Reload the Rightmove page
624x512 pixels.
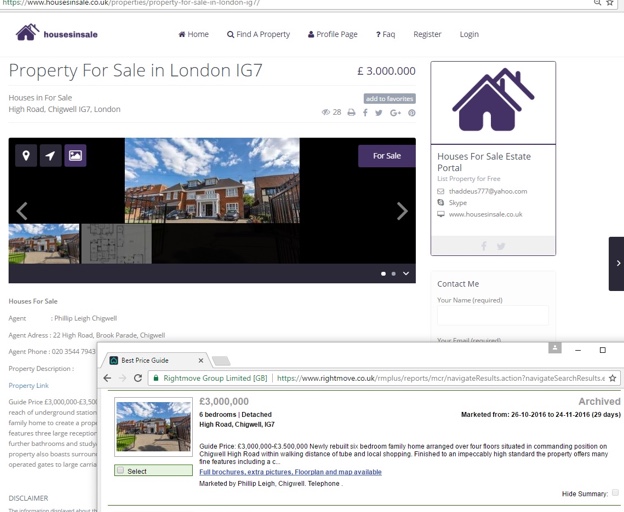(x=138, y=378)
